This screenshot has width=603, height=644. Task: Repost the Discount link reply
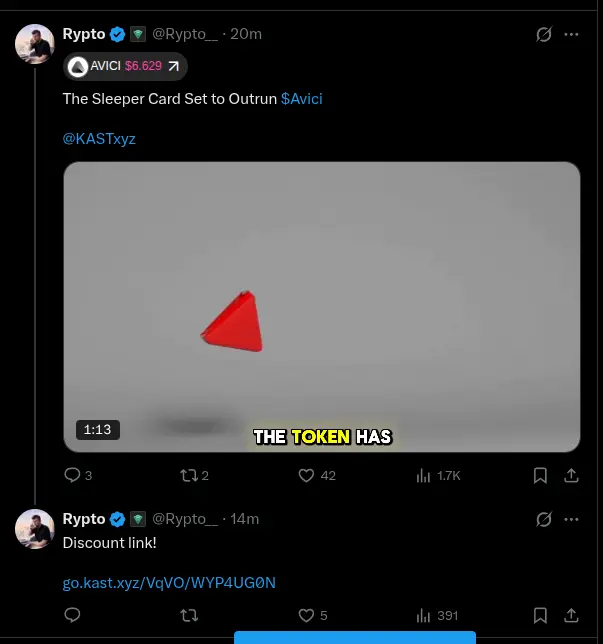pyautogui.click(x=187, y=615)
